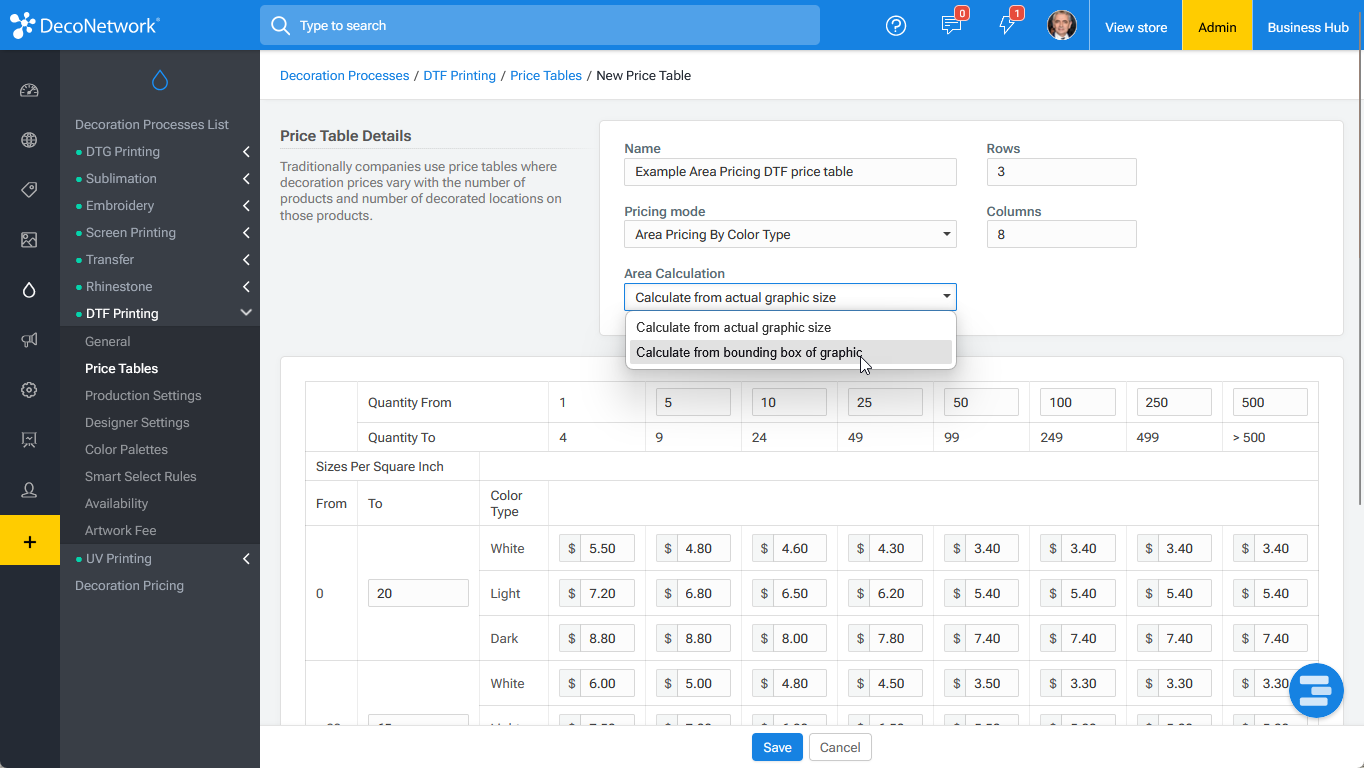Open the price tag icon in sidebar
The width and height of the screenshot is (1364, 768).
[29, 190]
